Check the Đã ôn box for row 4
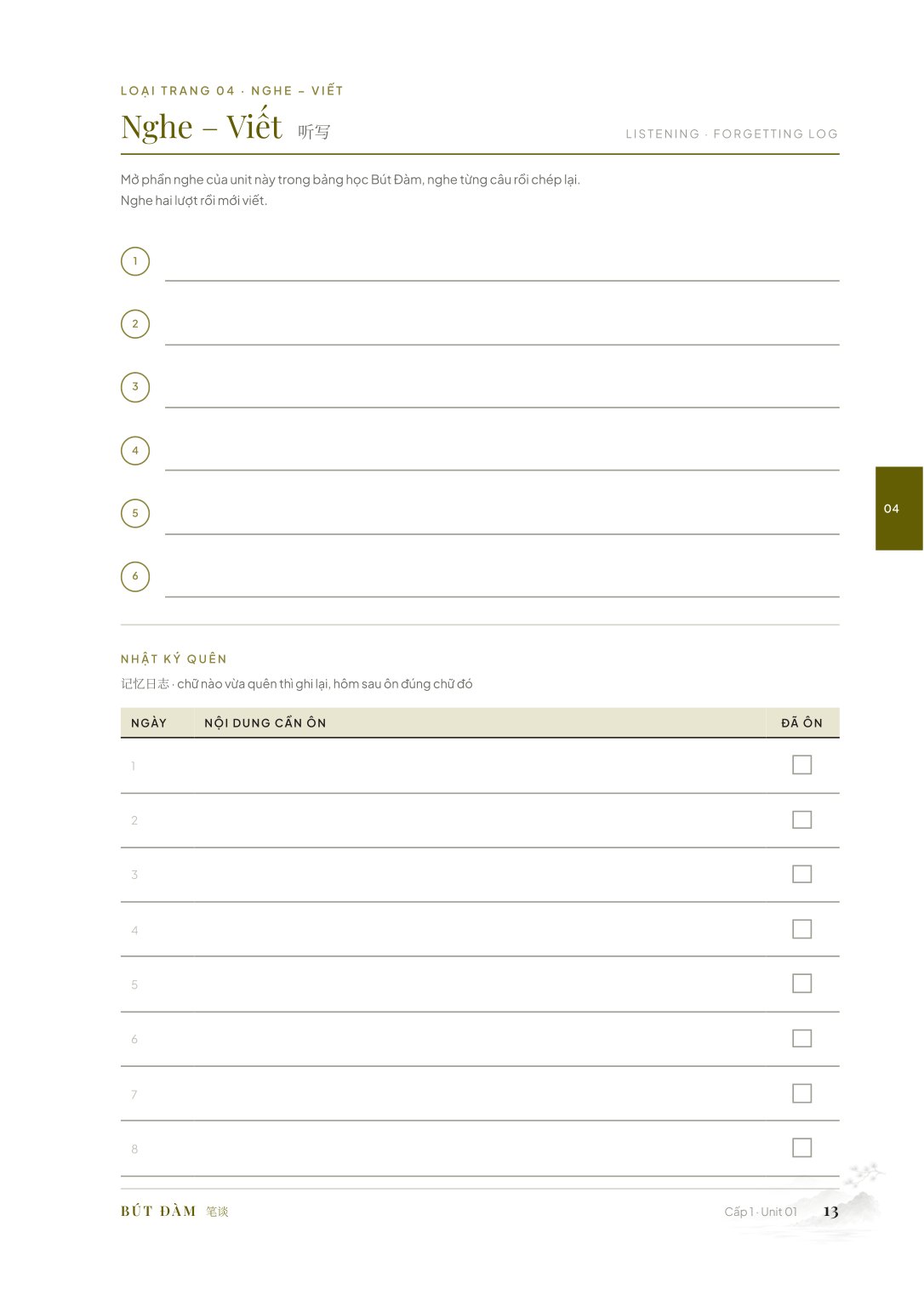Screen dimensions: 924x1295 [801, 929]
